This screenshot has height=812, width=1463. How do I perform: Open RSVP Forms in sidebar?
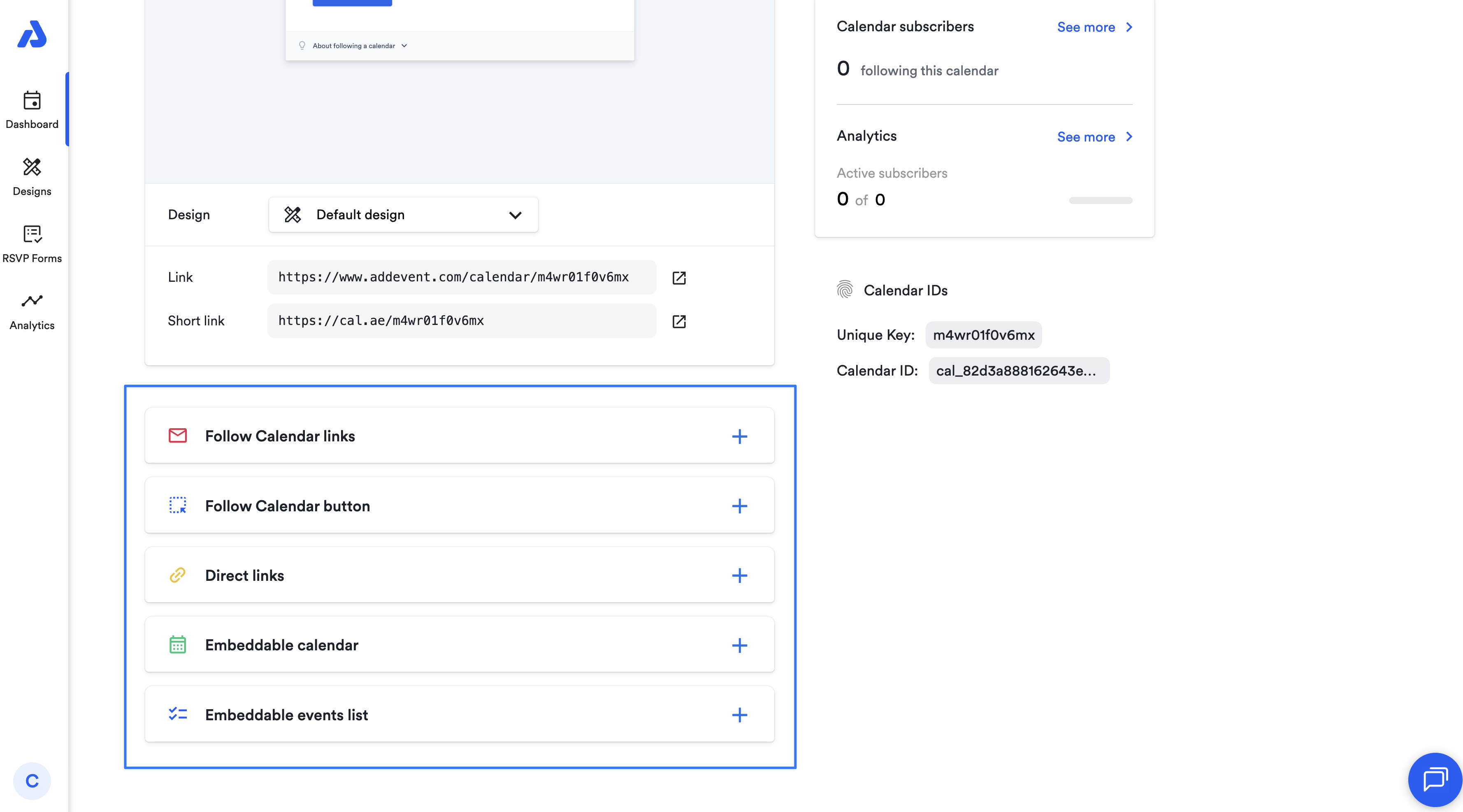(32, 244)
